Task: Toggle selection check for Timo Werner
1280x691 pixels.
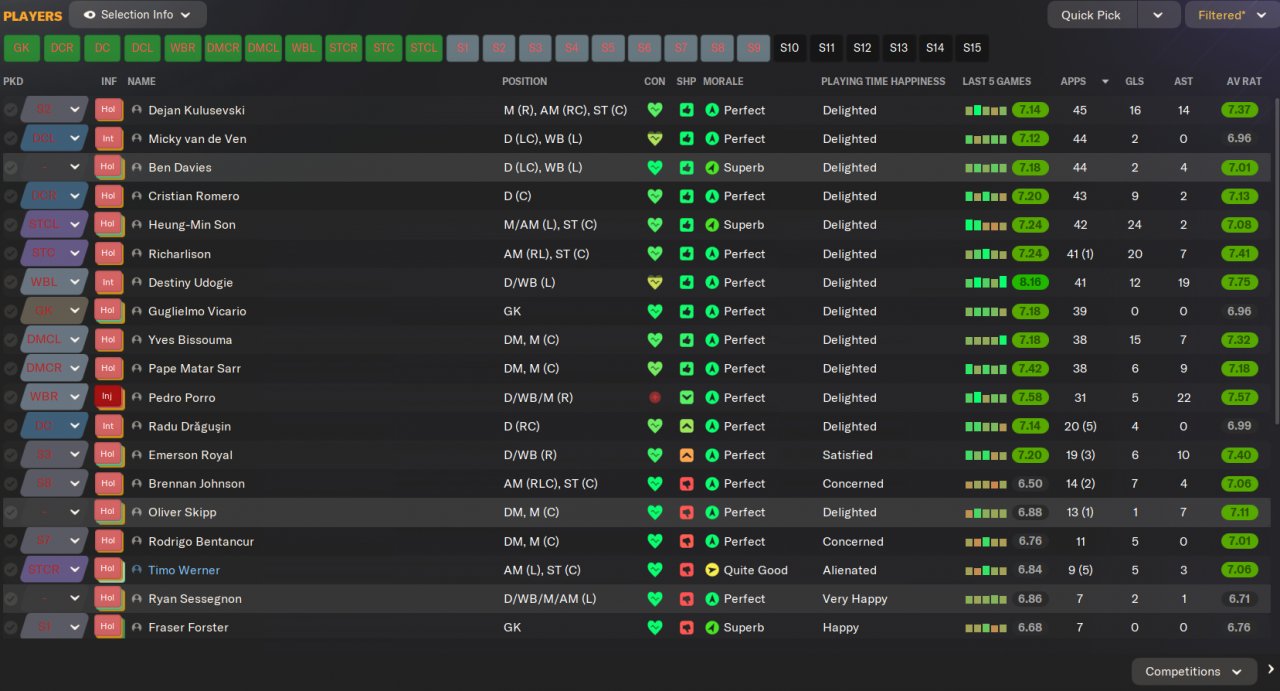Action: tap(11, 570)
